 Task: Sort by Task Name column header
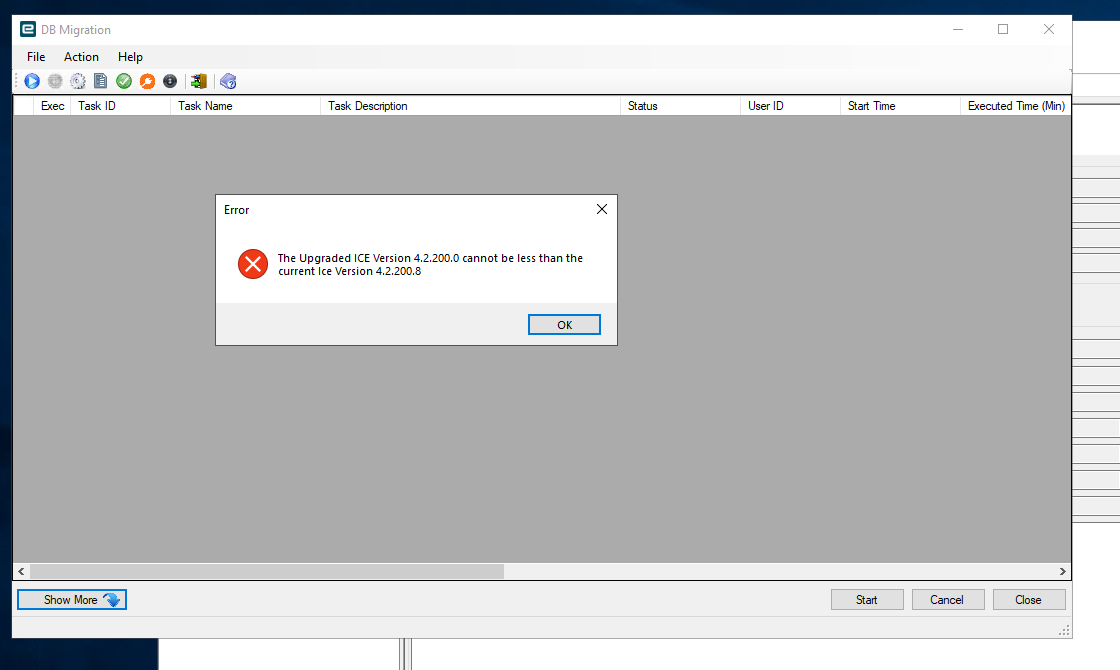(246, 106)
